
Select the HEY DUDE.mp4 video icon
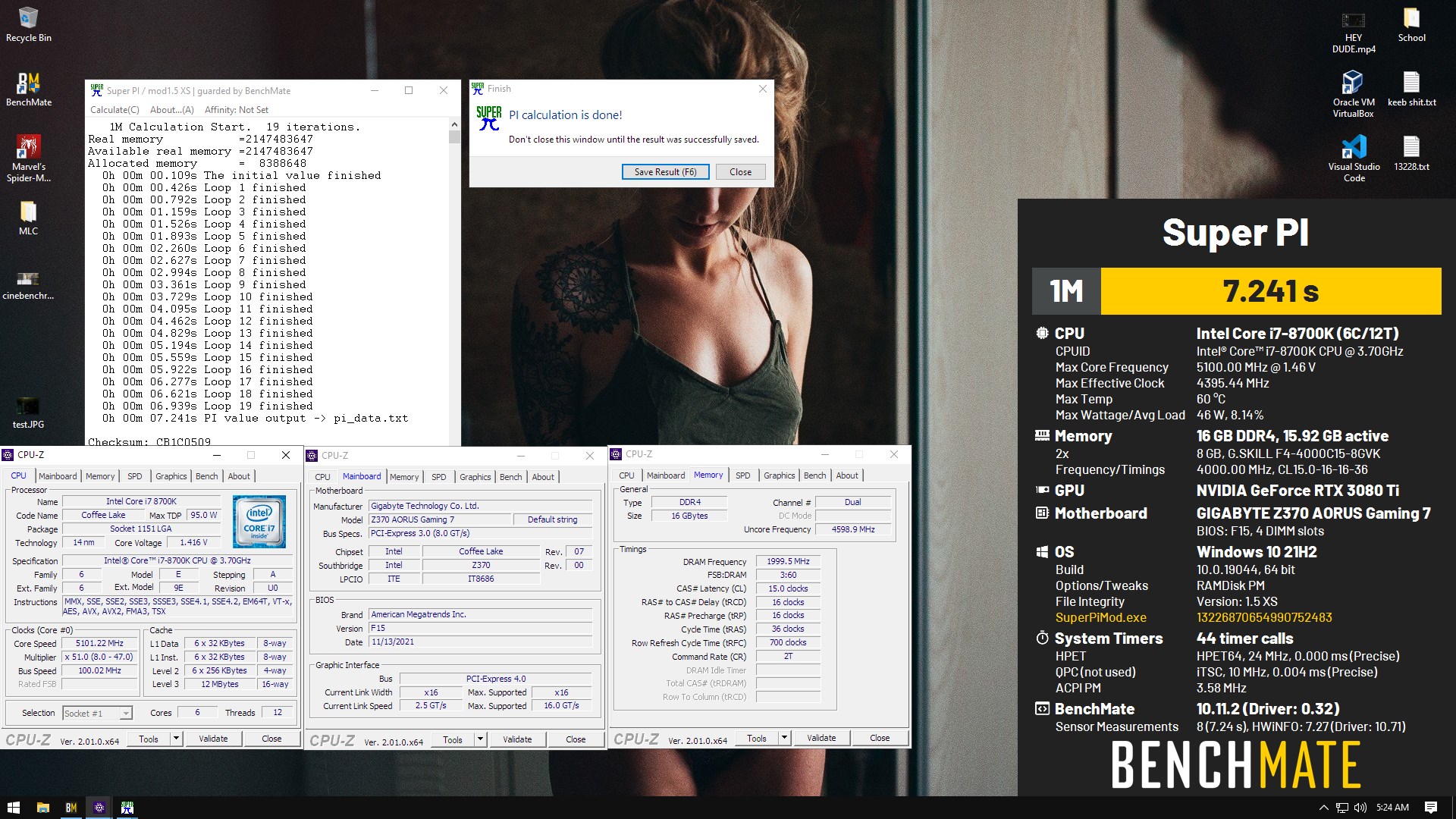pos(1354,32)
